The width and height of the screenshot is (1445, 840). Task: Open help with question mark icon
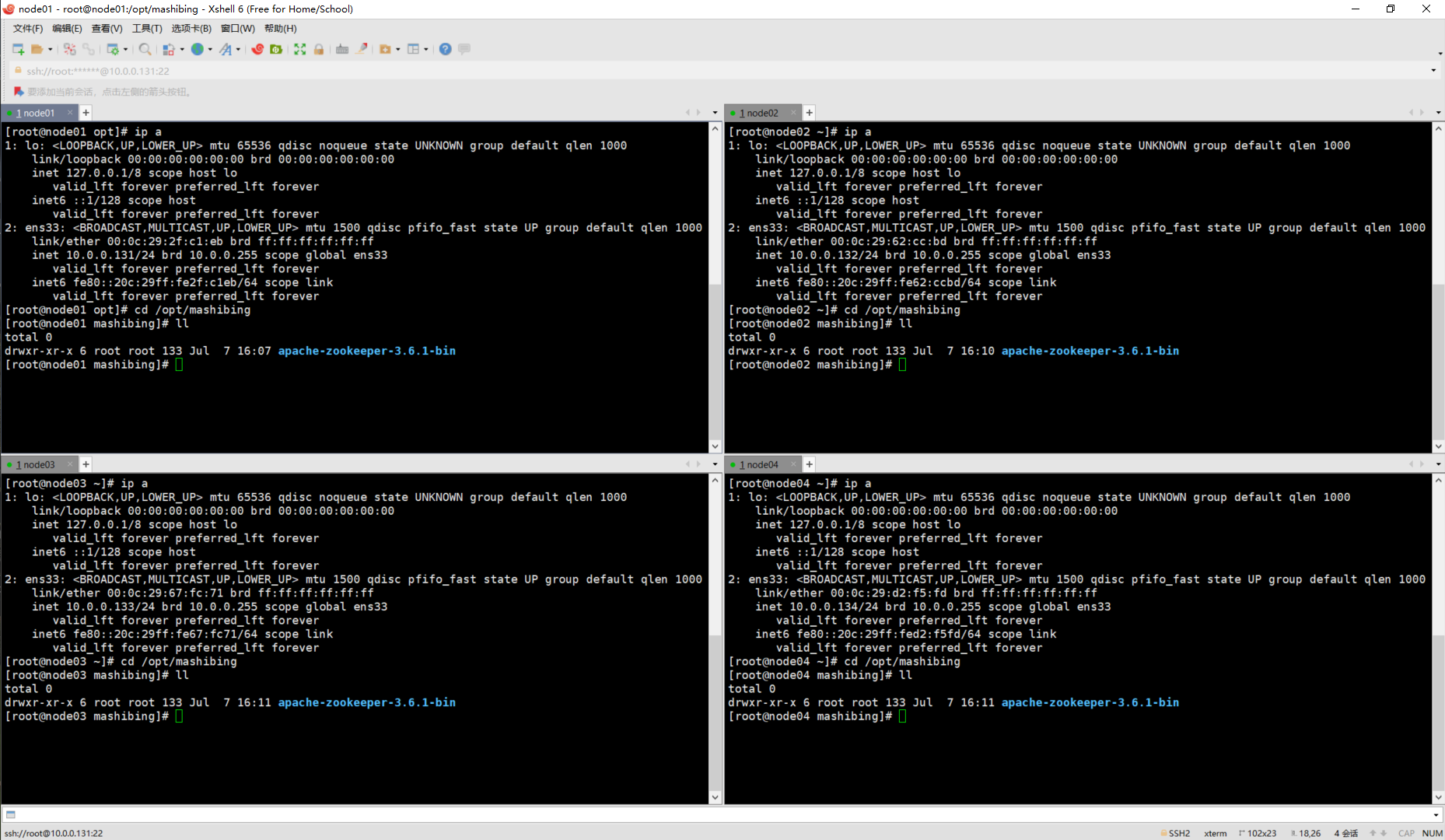point(445,49)
